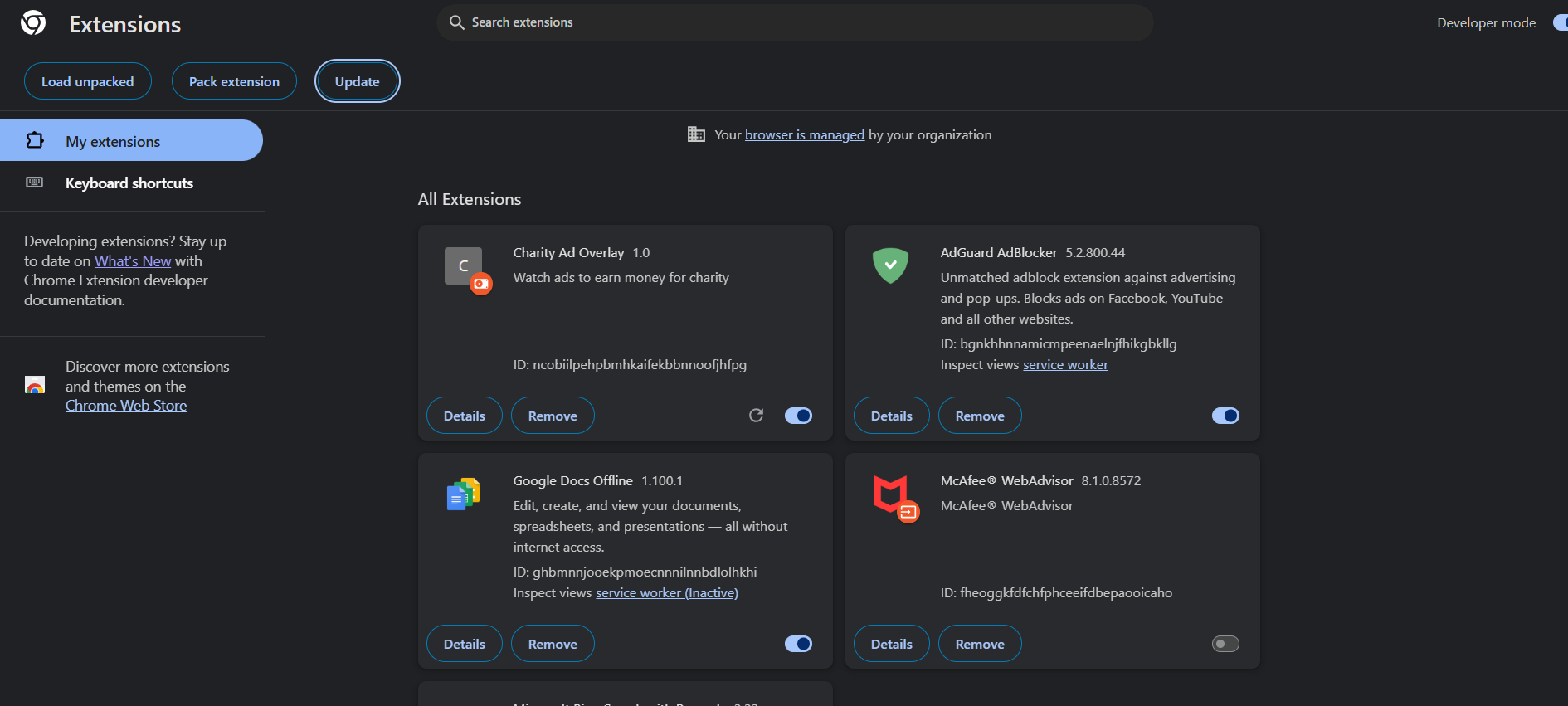Viewport: 1568px width, 706px height.
Task: Click the AdGuard green shield icon
Action: (890, 265)
